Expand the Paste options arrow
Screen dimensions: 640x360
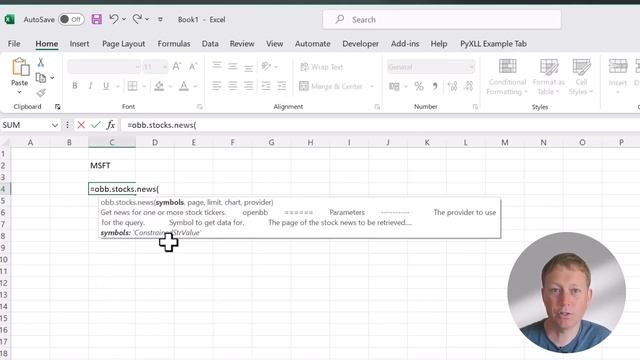(19, 93)
